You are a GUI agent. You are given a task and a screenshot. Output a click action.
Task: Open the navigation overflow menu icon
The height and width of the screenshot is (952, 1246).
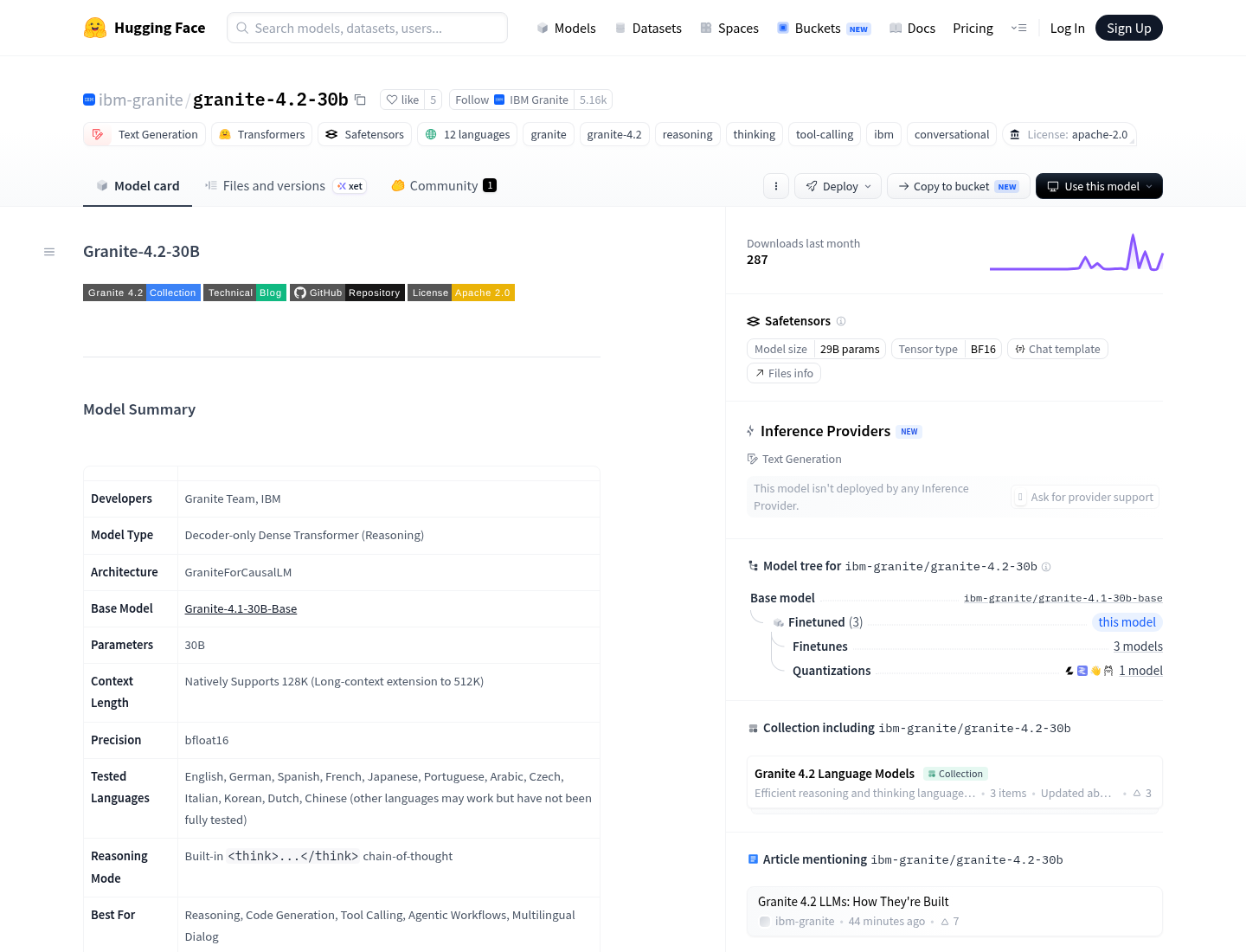(1018, 28)
